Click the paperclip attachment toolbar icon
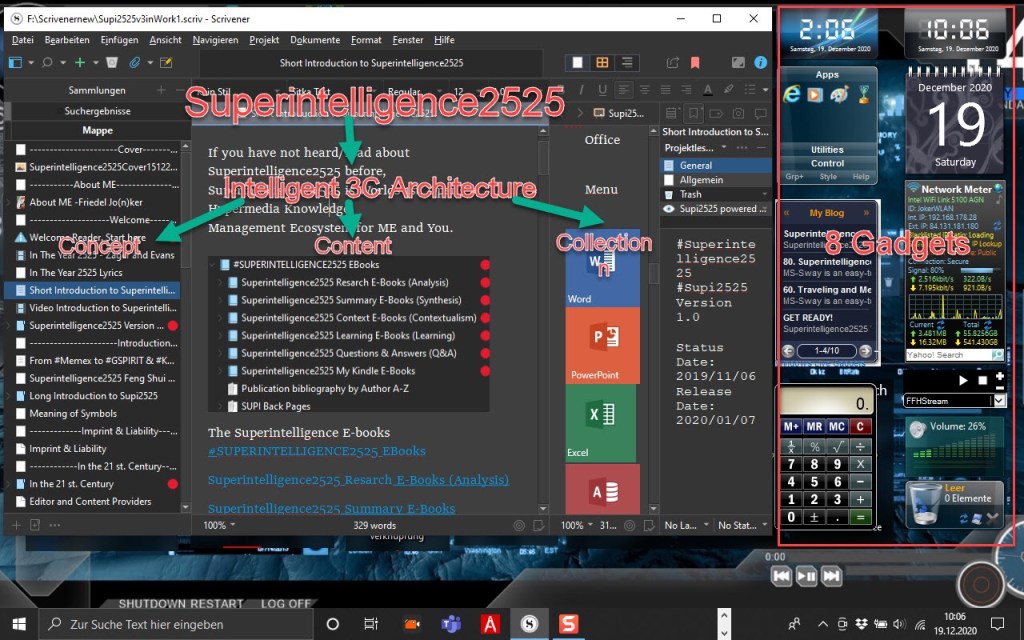Viewport: 1024px width, 640px height. (135, 63)
